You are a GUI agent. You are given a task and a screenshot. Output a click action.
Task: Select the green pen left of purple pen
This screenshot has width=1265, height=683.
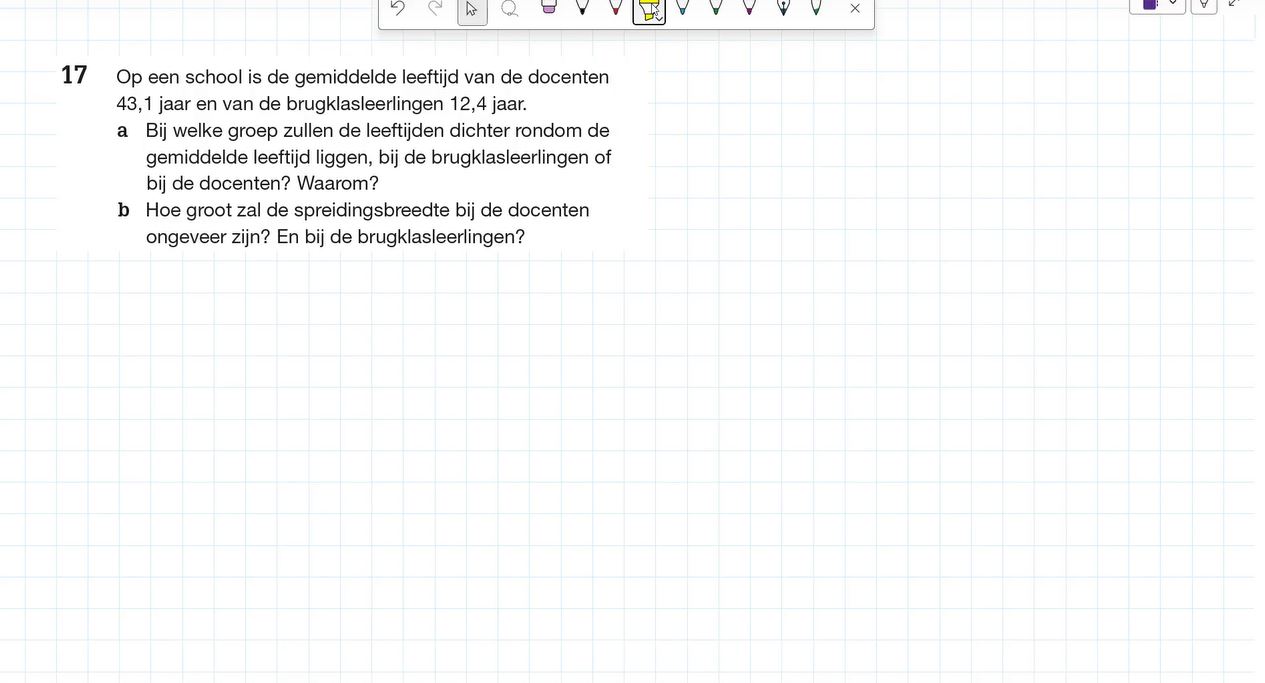coord(715,7)
